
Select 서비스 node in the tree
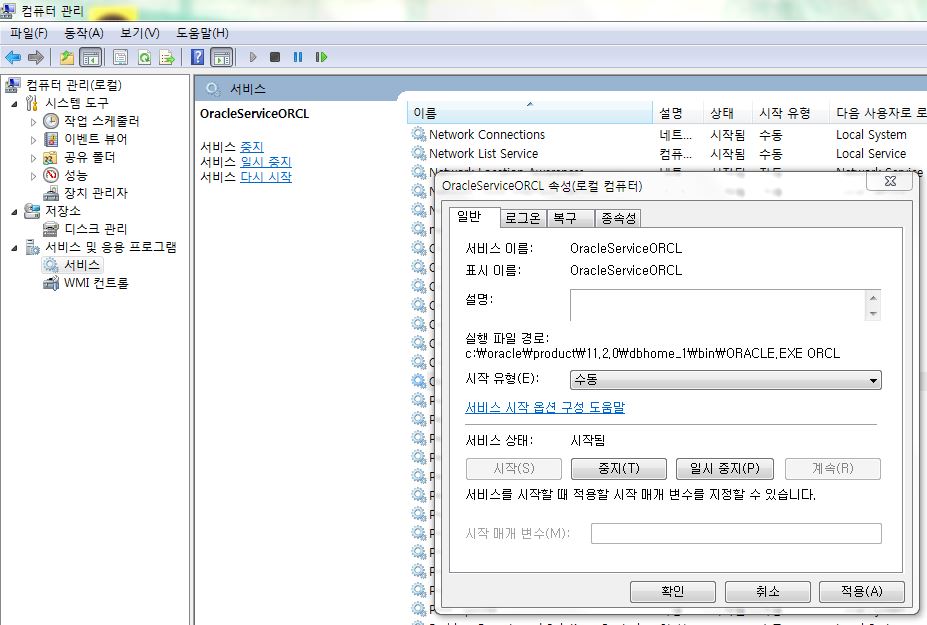point(82,265)
